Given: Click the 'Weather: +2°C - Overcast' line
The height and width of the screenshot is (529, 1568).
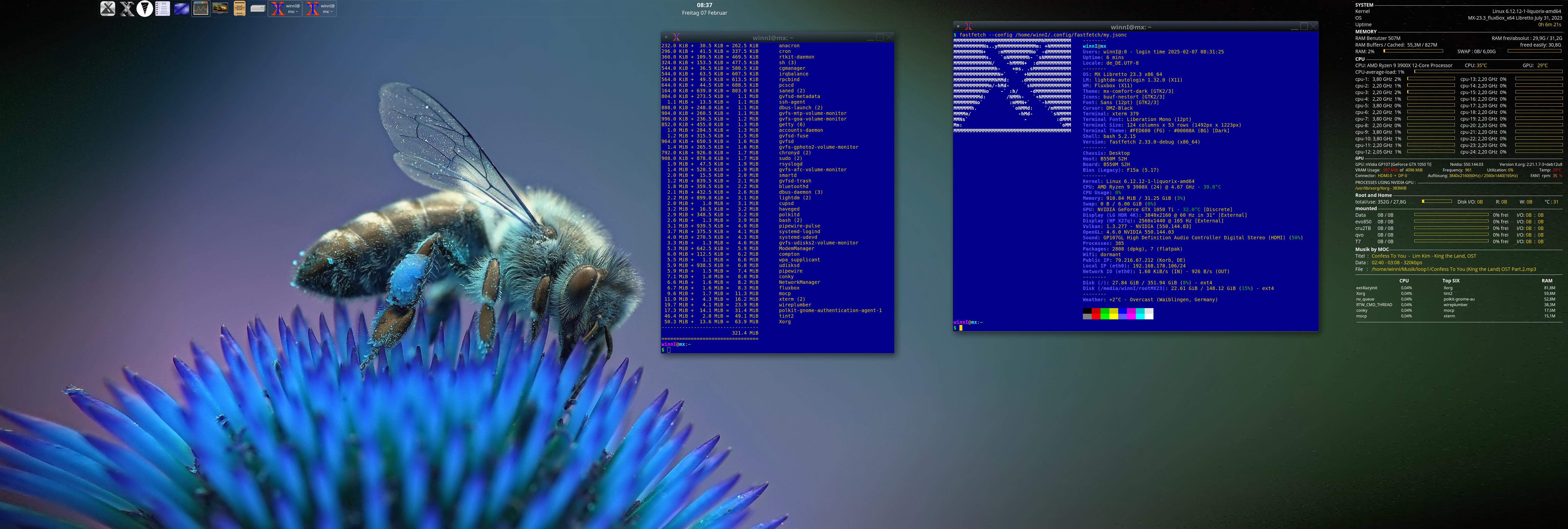Looking at the screenshot, I should pos(1151,300).
